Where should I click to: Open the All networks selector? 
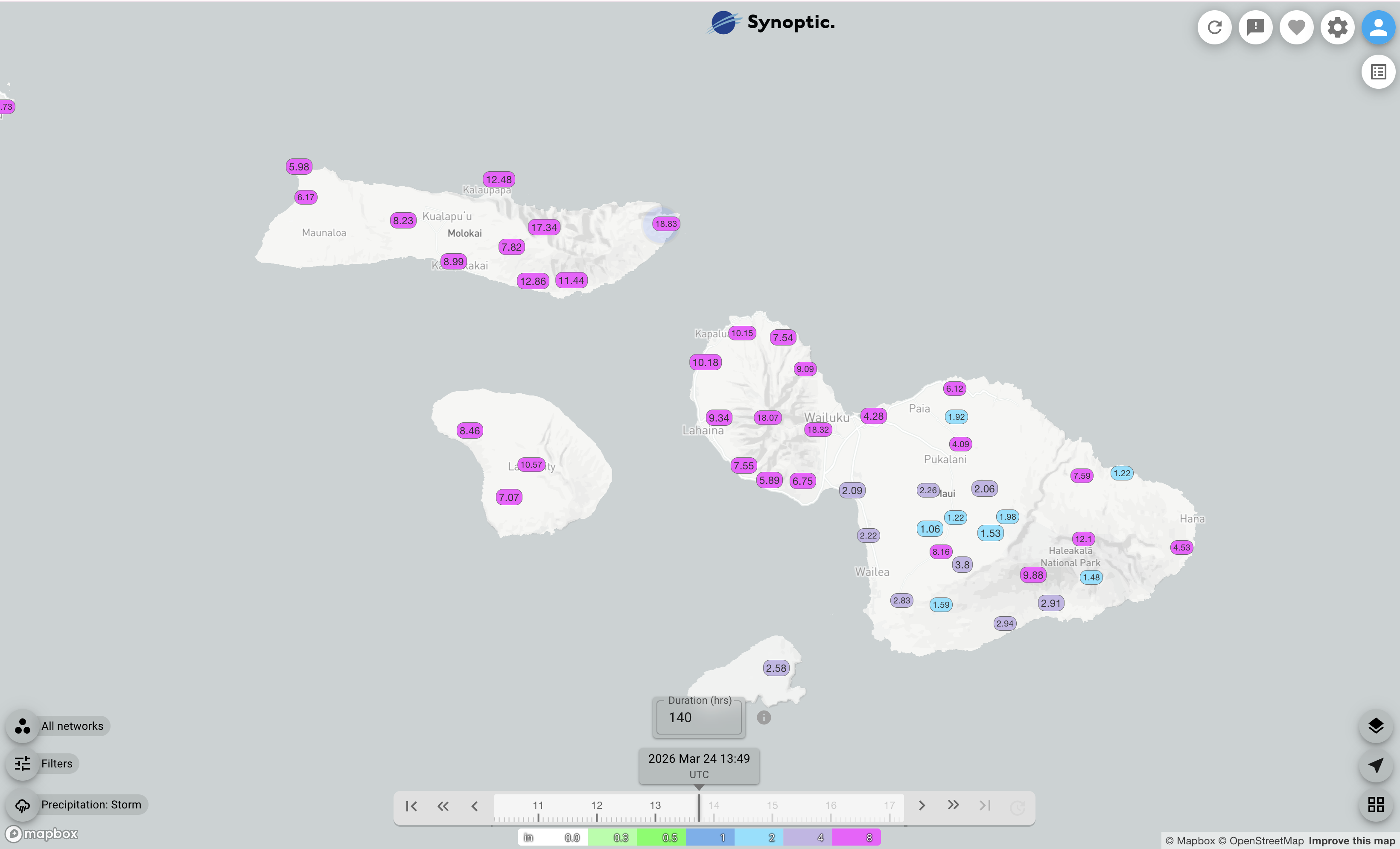[72, 726]
